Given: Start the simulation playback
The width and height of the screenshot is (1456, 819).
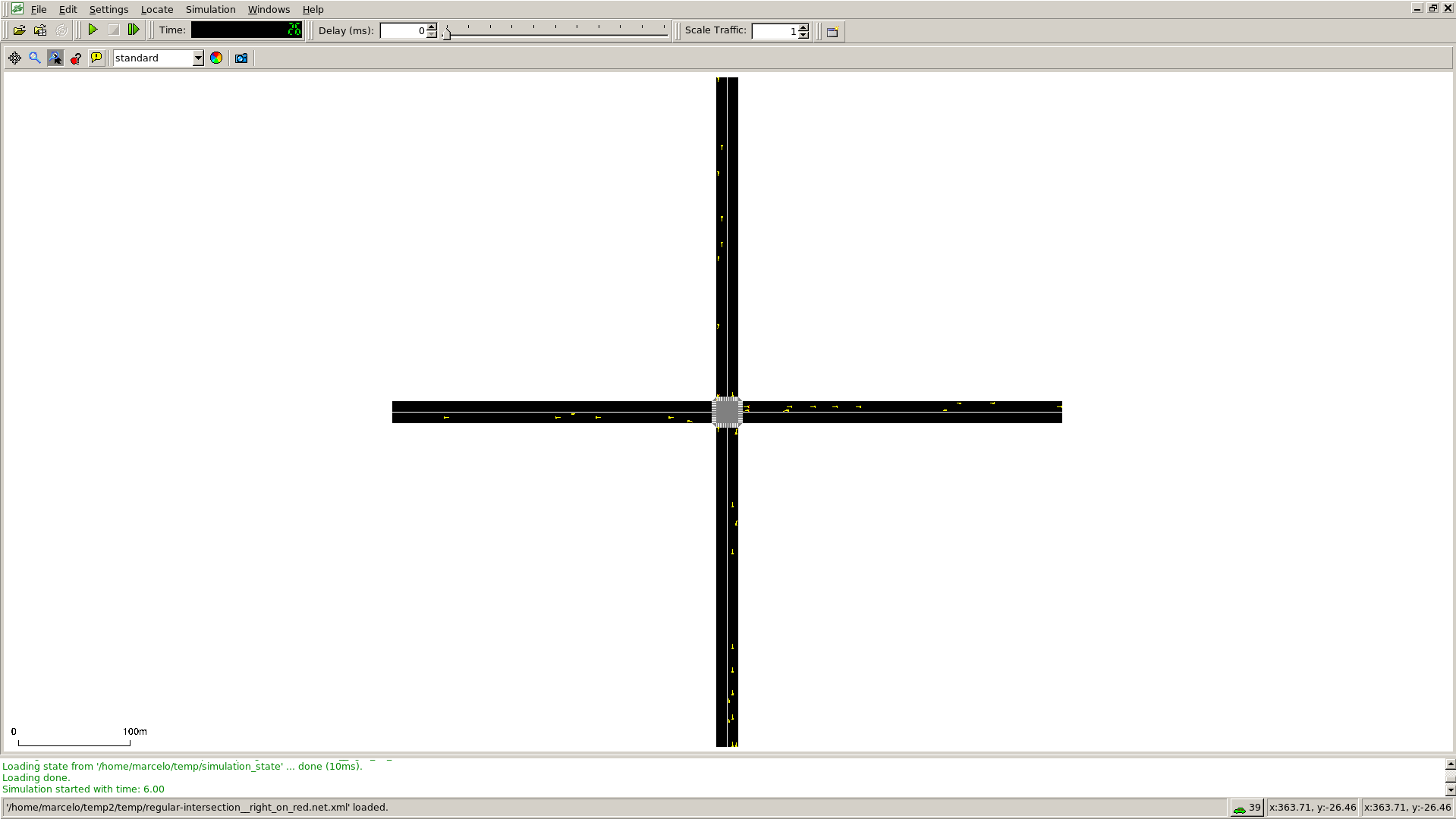Looking at the screenshot, I should (x=93, y=30).
